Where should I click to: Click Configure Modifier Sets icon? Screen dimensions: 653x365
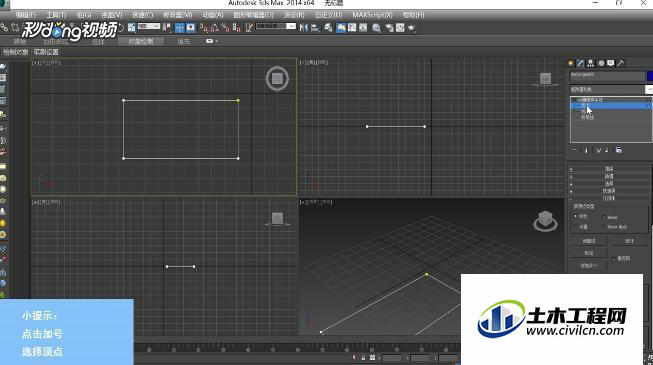coord(619,150)
